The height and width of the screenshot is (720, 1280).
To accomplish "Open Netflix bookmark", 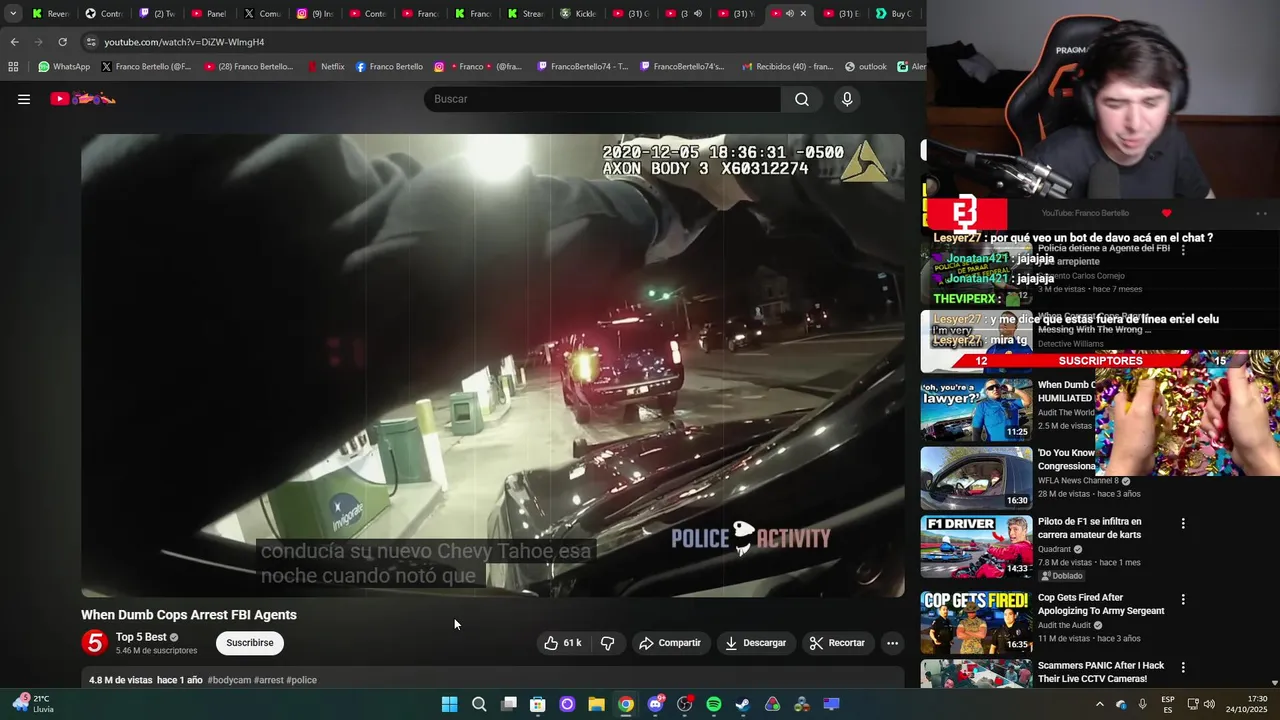I will [325, 67].
